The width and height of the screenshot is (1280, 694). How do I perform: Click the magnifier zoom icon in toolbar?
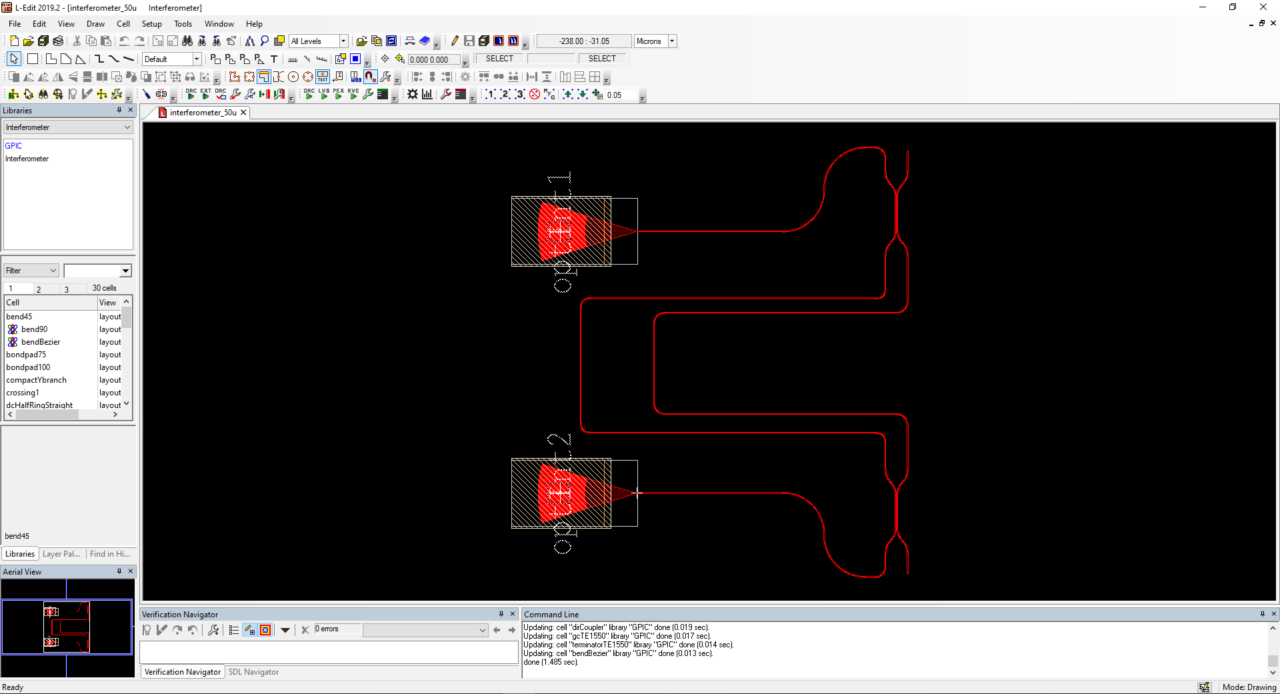(265, 41)
